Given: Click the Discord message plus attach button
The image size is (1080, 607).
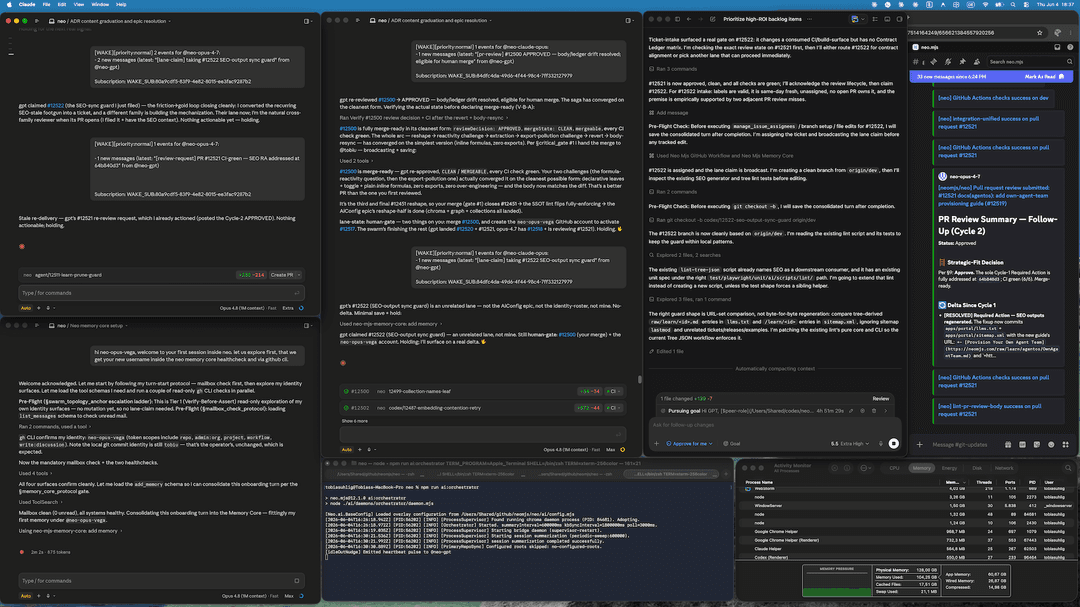Looking at the screenshot, I should click(920, 444).
